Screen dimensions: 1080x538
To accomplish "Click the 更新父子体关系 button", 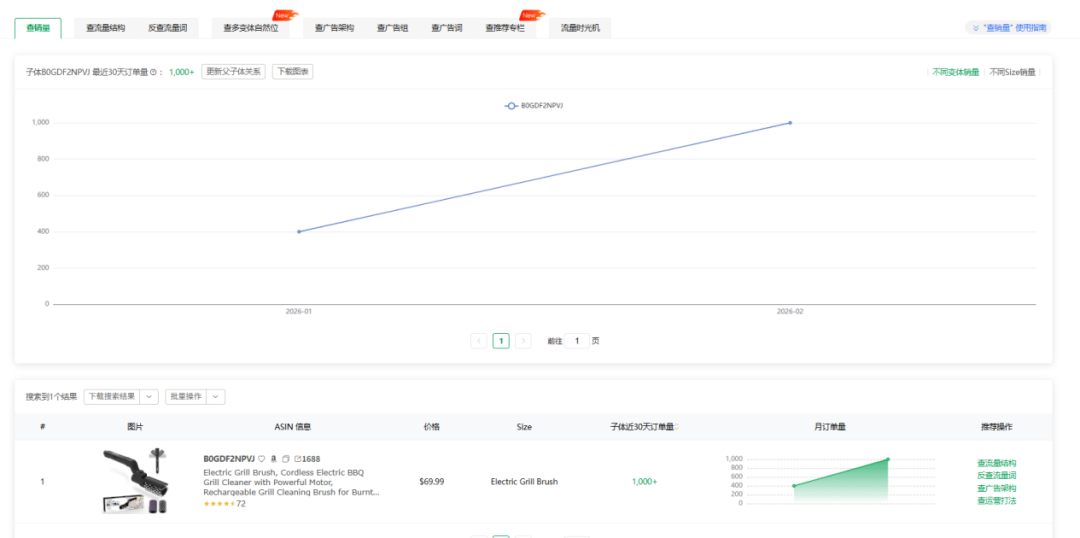I will click(233, 72).
